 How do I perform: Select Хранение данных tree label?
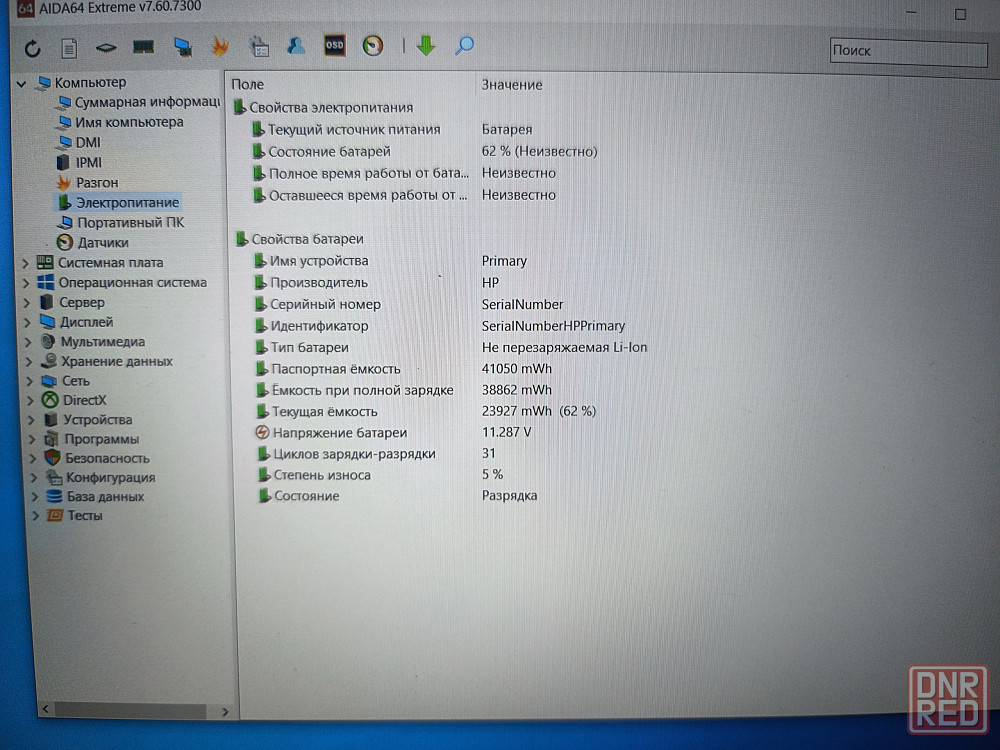pyautogui.click(x=117, y=362)
